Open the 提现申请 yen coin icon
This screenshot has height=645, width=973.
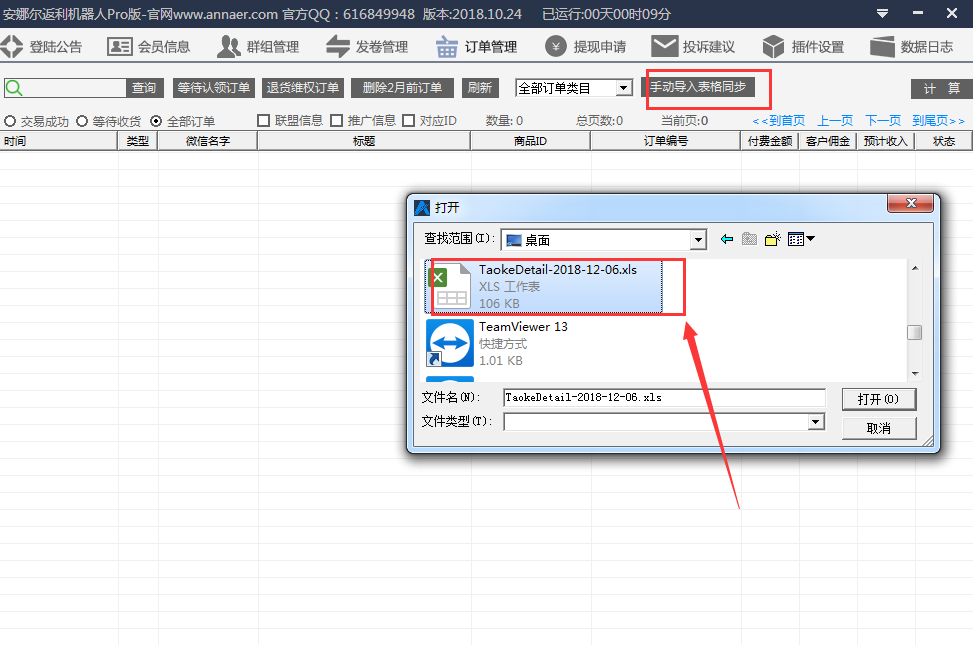[x=555, y=47]
